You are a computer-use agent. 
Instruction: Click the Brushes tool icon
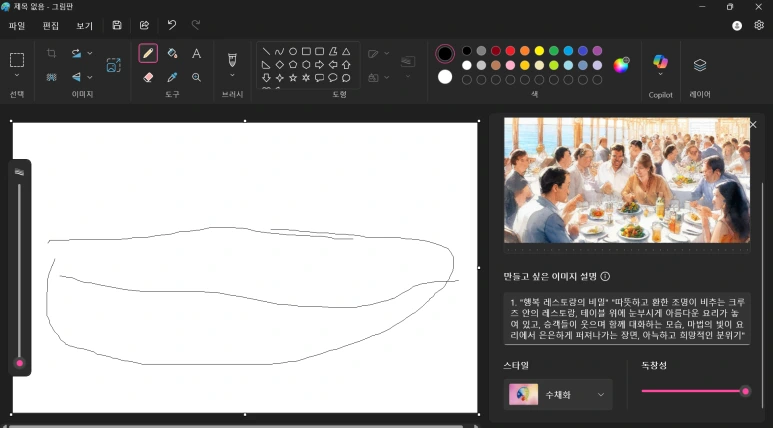(232, 60)
